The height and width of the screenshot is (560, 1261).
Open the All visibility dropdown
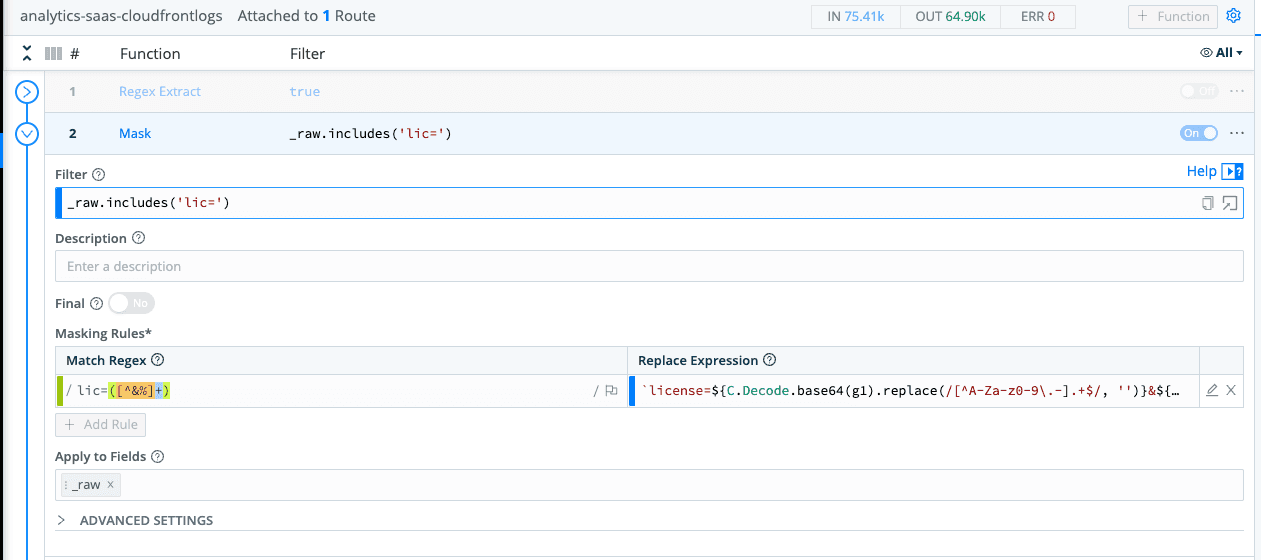pos(1221,53)
